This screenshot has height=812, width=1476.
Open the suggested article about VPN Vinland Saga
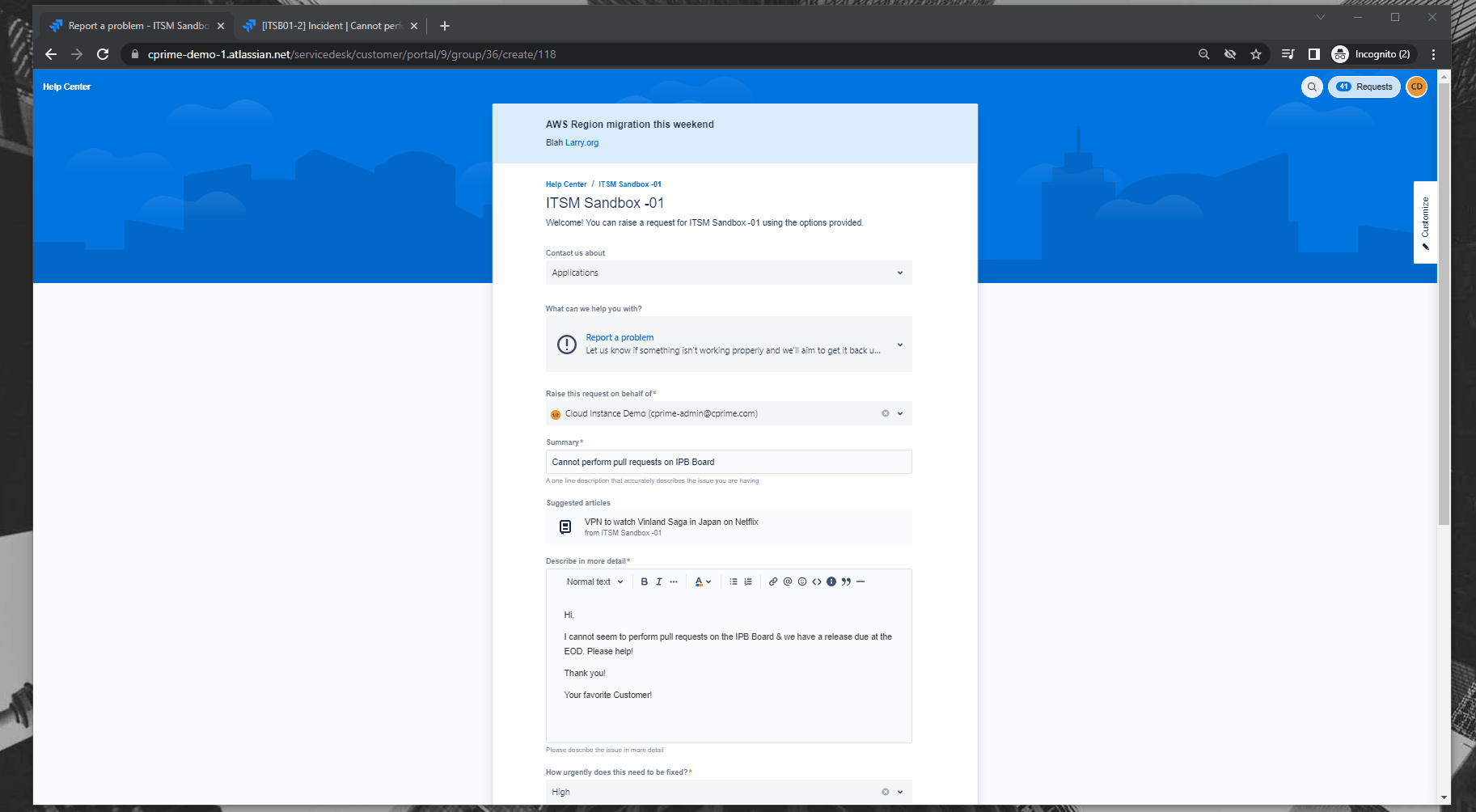(729, 527)
